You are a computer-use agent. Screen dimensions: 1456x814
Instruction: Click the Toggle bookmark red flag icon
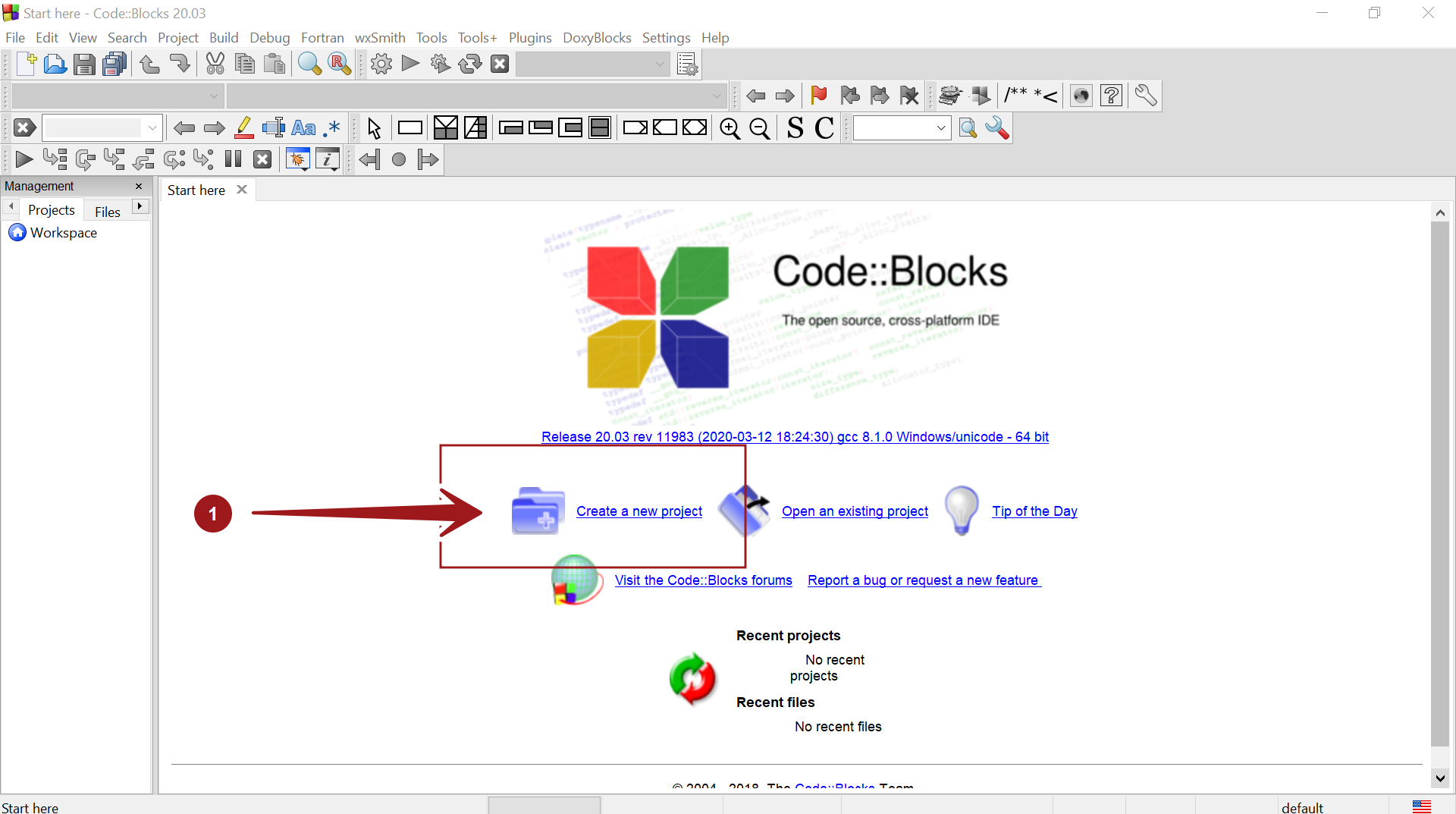pyautogui.click(x=819, y=96)
